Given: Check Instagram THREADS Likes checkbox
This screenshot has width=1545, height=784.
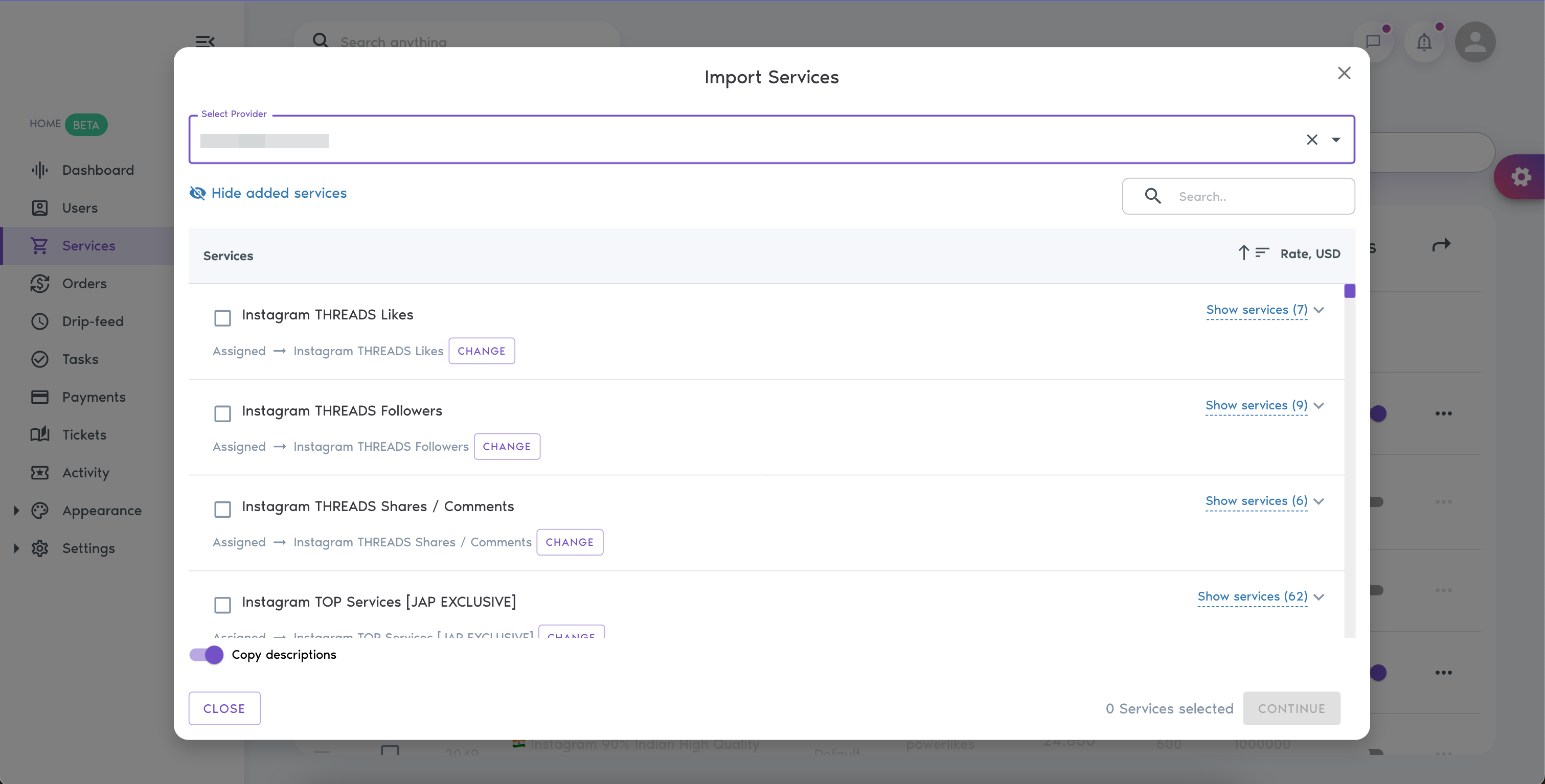Looking at the screenshot, I should (222, 318).
